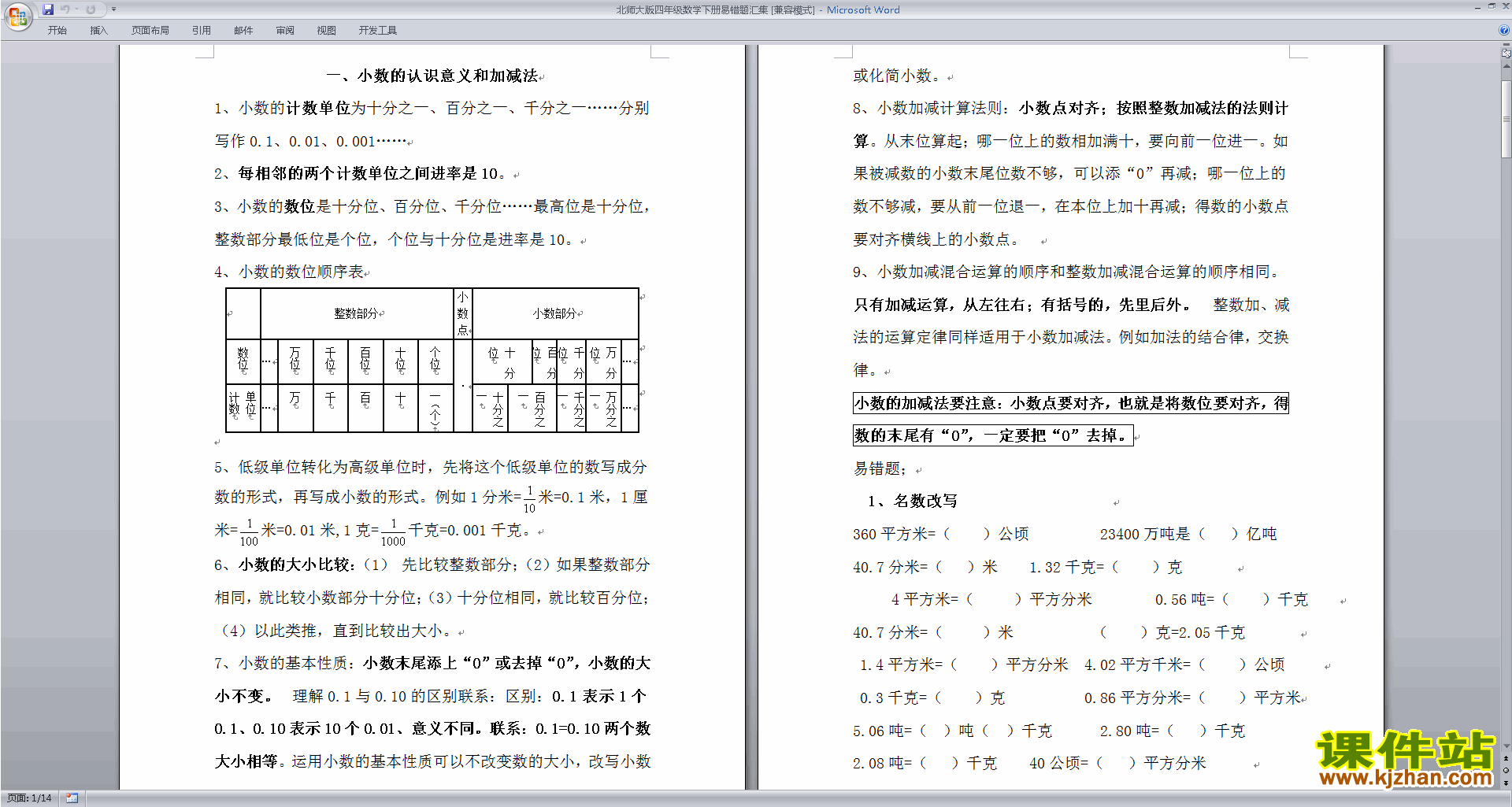The image size is (1512, 807).
Task: Click the table header cell 小数部分
Action: click(x=554, y=313)
